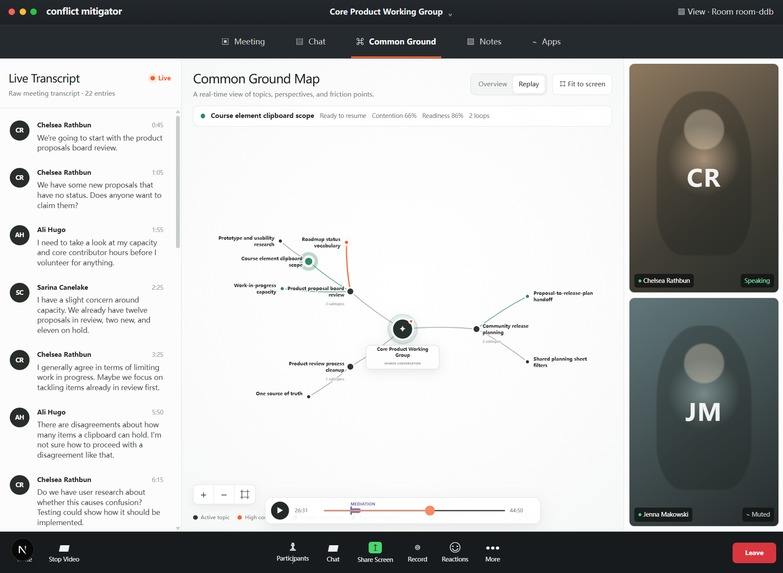Image resolution: width=783 pixels, height=573 pixels.
Task: Click One source of truth node
Action: [x=309, y=396]
